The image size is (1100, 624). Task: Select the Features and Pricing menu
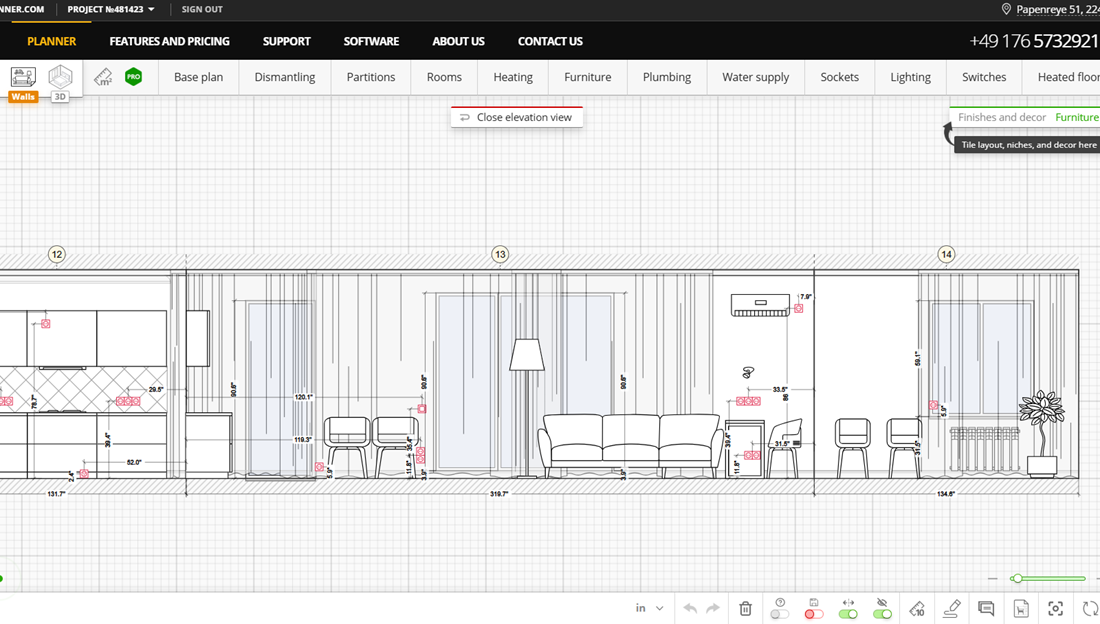point(169,41)
